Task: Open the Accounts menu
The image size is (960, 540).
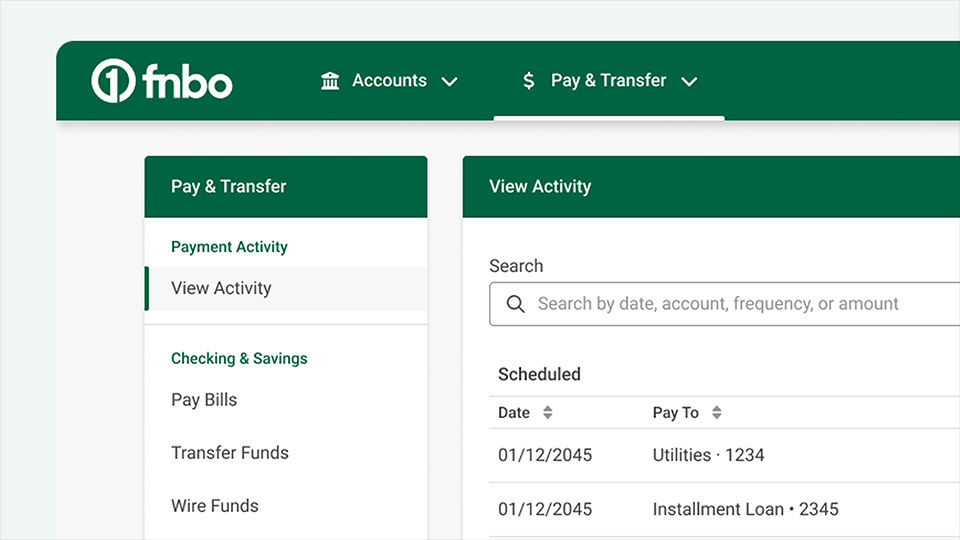Action: click(389, 80)
